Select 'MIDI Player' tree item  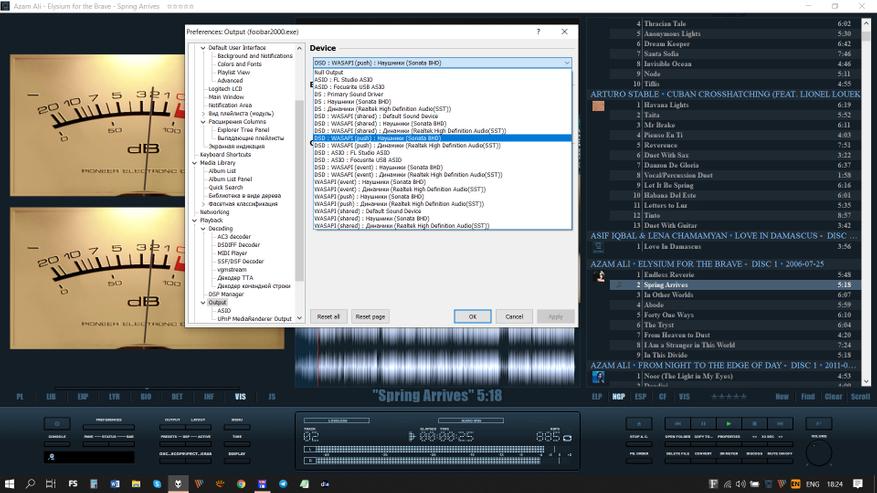[x=232, y=253]
